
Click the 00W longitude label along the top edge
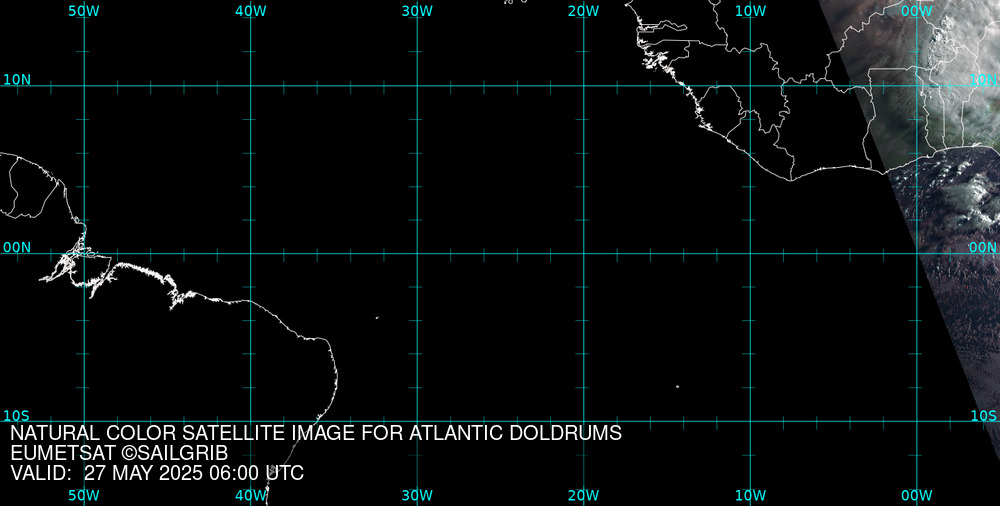point(916,11)
